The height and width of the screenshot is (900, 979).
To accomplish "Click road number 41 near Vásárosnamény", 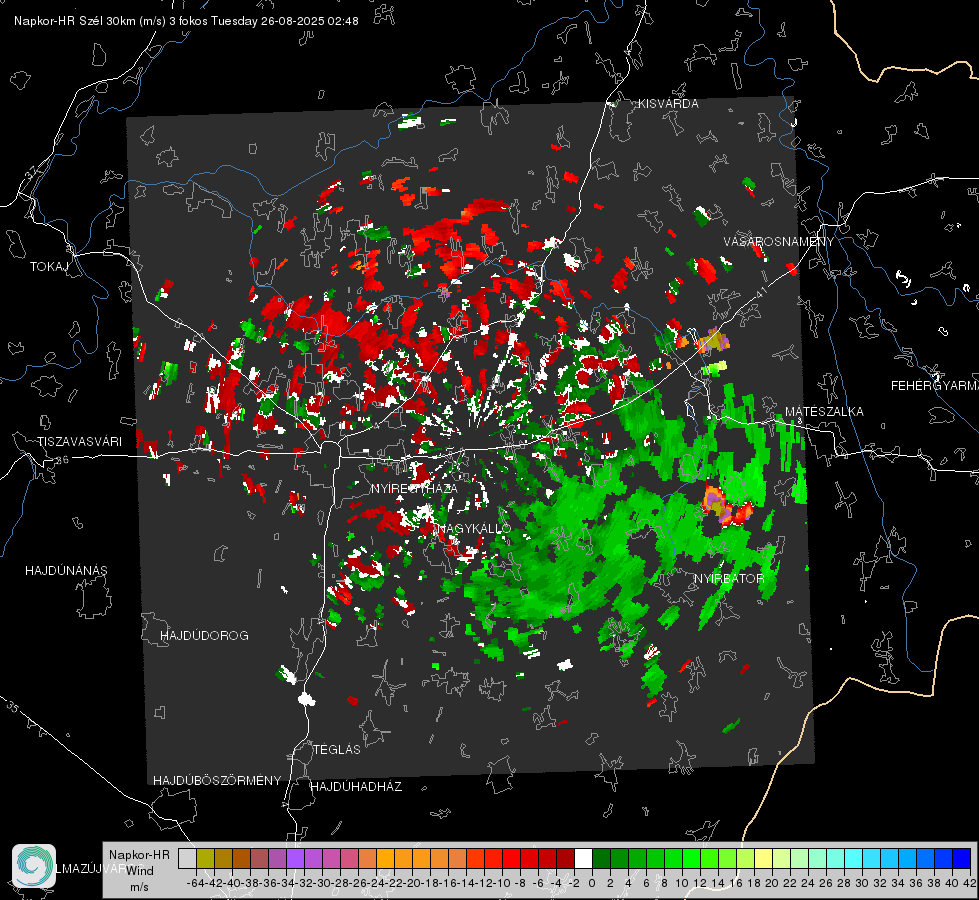I will pos(760,293).
